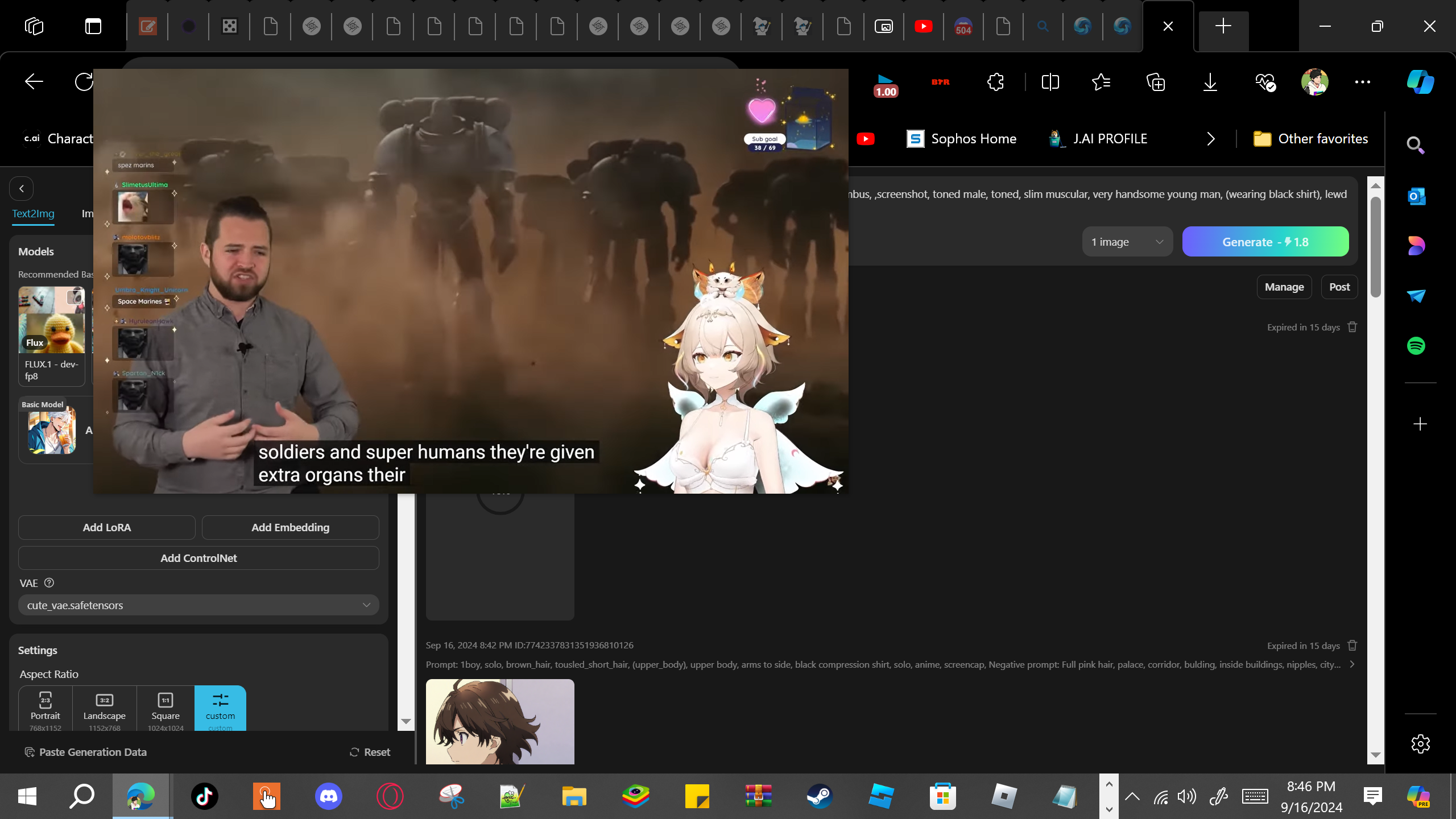
Task: Open Windows Start menu
Action: tap(27, 796)
